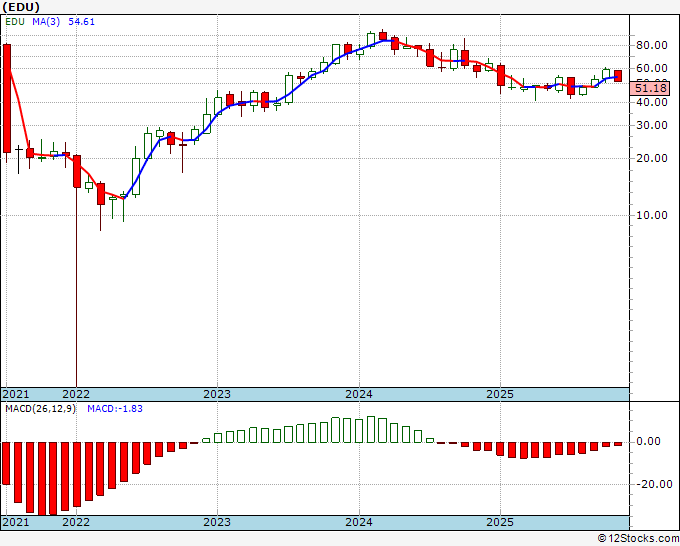680x546 pixels.
Task: Select the green EDU ticker label
Action: (15, 22)
